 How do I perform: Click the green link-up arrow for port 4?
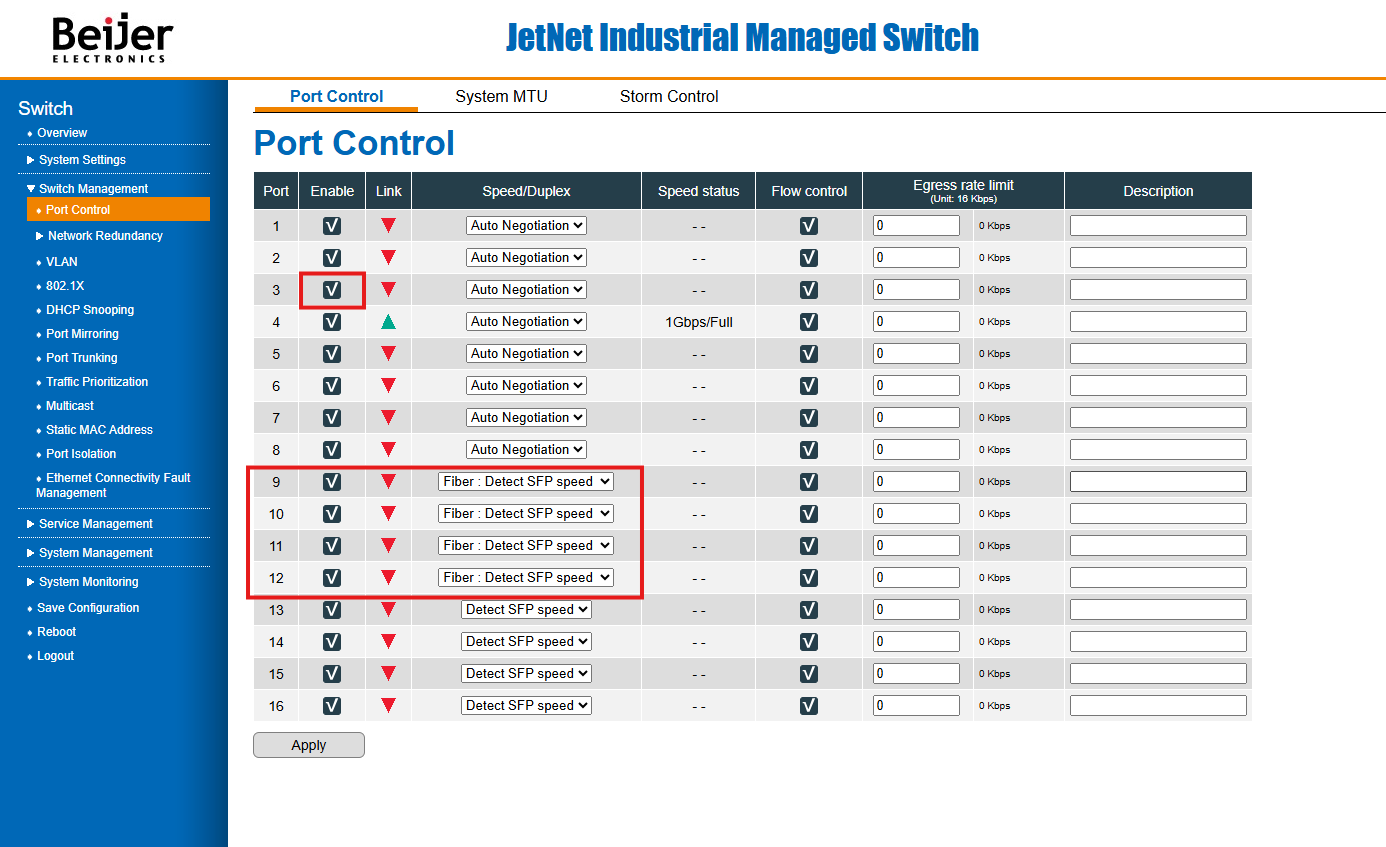[388, 322]
